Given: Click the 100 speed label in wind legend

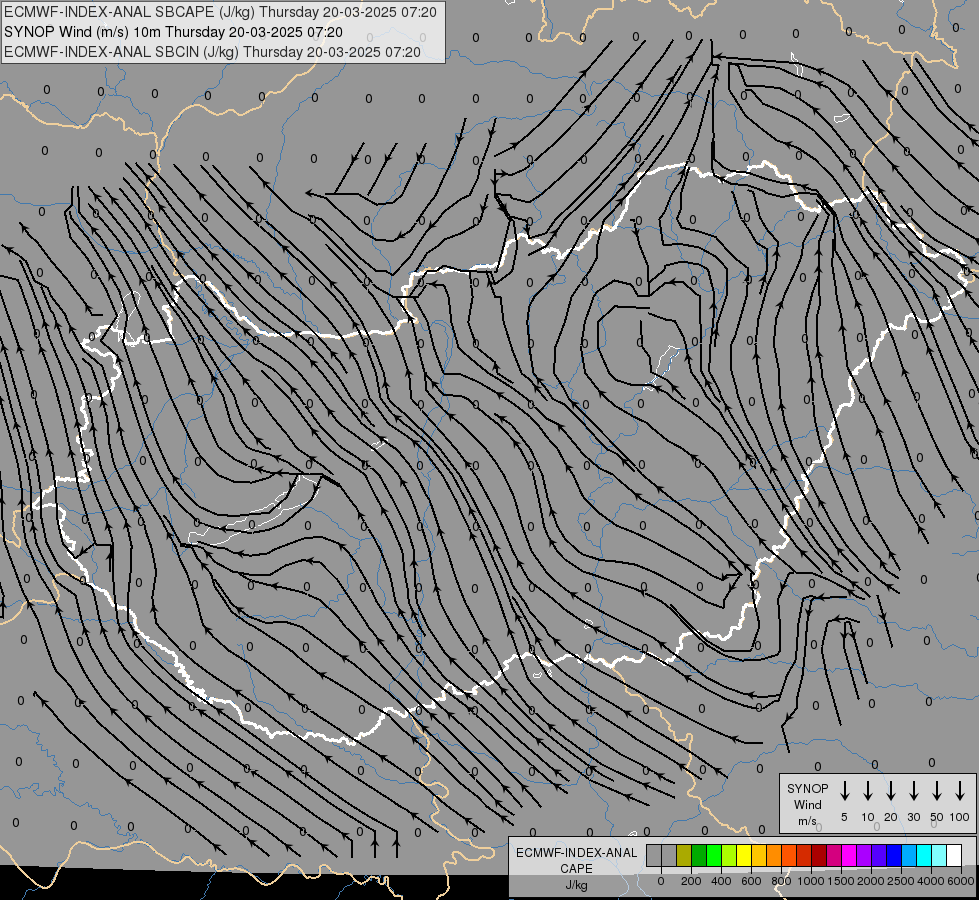Looking at the screenshot, I should [x=960, y=817].
